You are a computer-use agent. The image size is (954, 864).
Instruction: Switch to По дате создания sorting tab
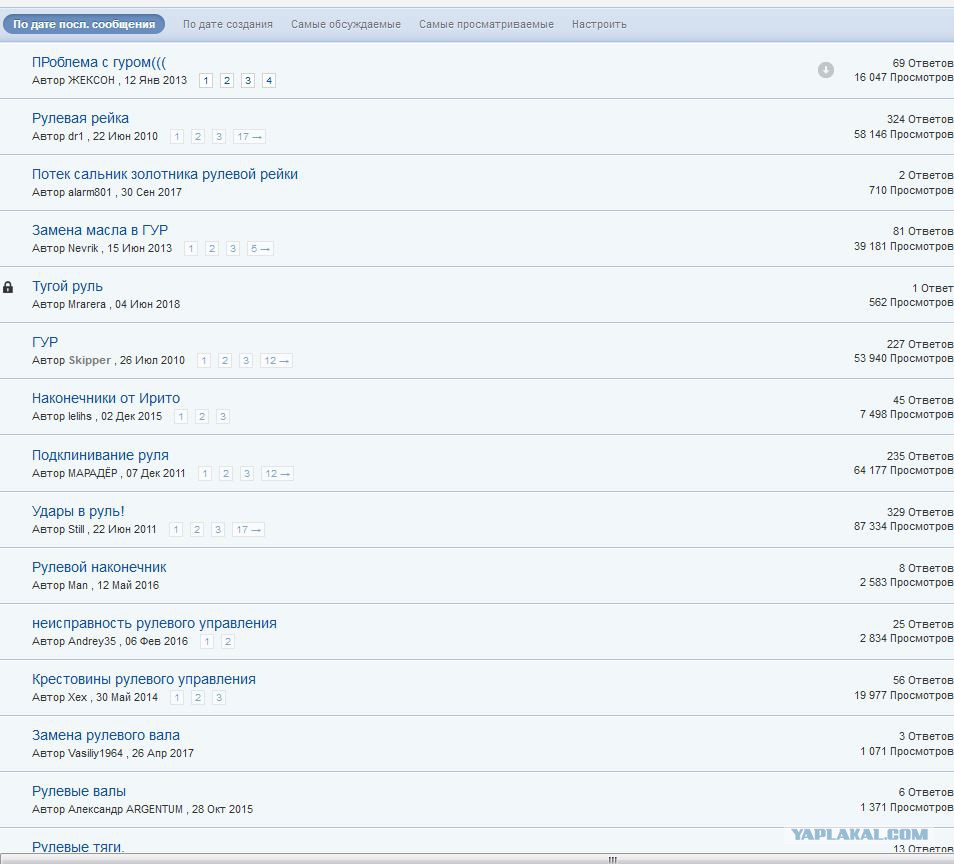228,24
